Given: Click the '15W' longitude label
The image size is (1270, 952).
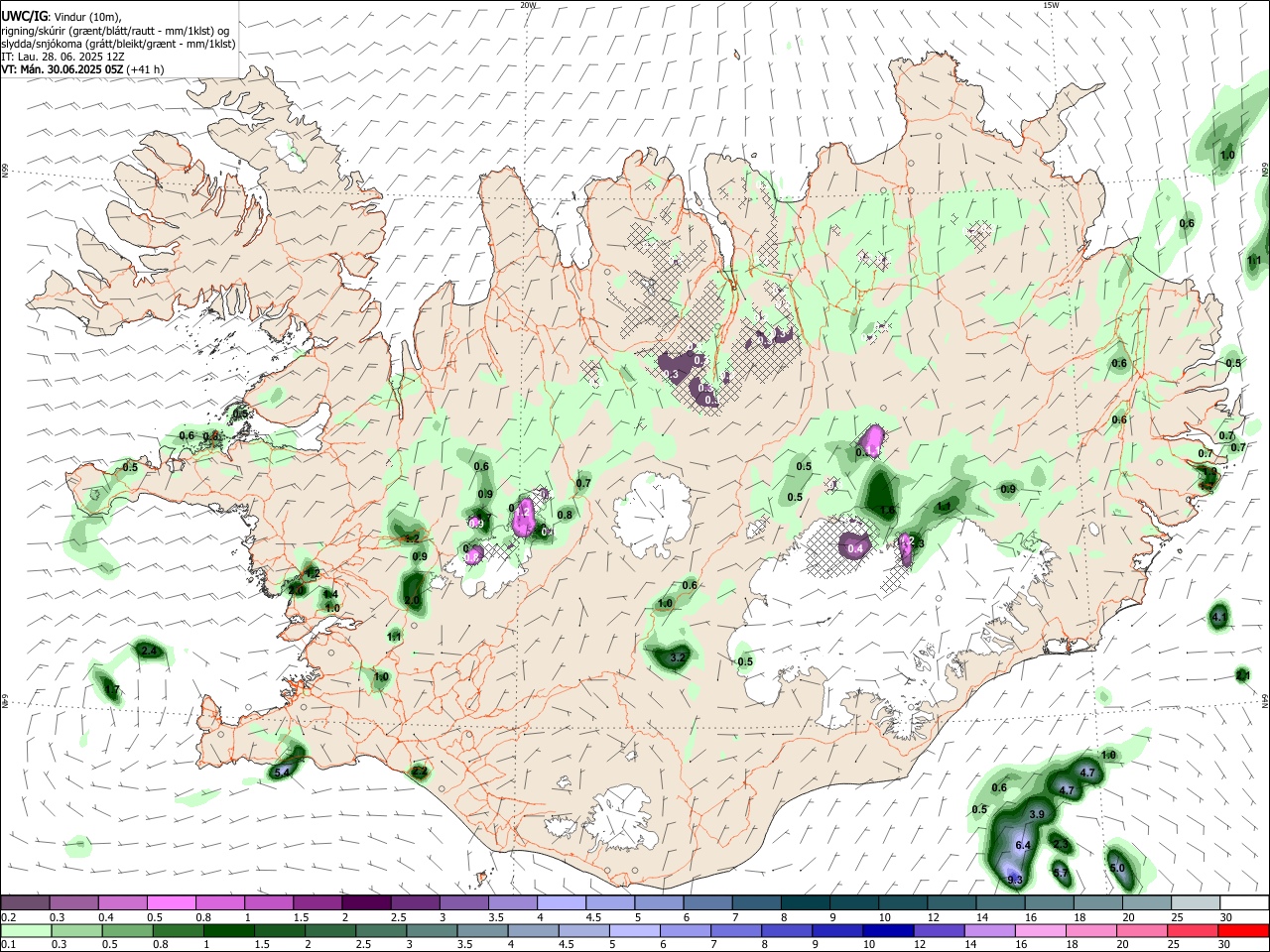Looking at the screenshot, I should coord(1050,5).
